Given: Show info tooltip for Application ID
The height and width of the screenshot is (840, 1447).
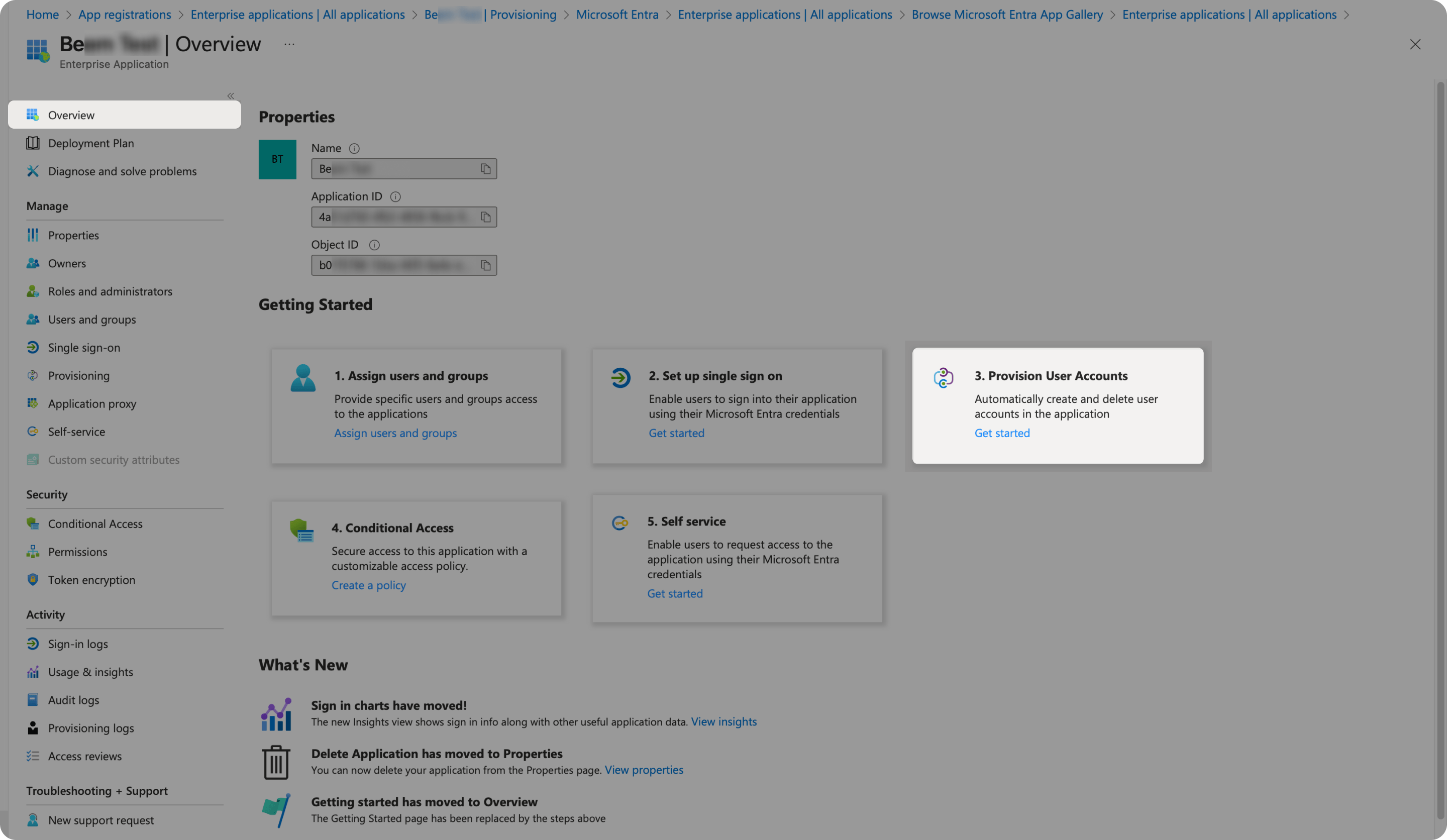Looking at the screenshot, I should tap(395, 197).
